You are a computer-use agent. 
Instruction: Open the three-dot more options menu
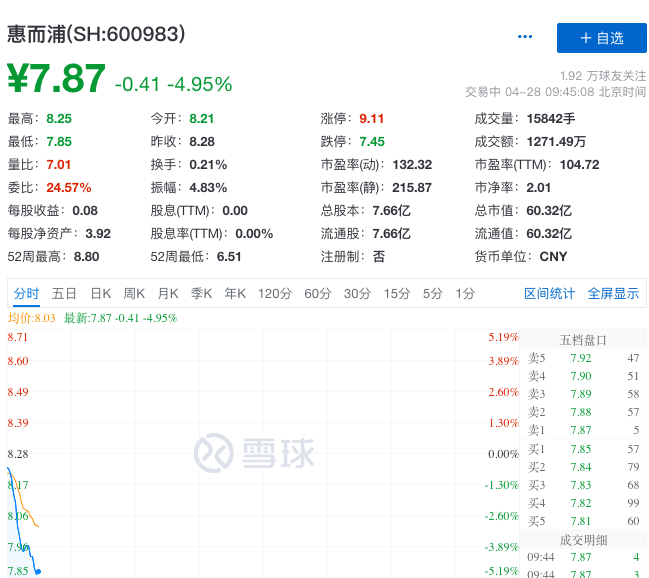525,37
